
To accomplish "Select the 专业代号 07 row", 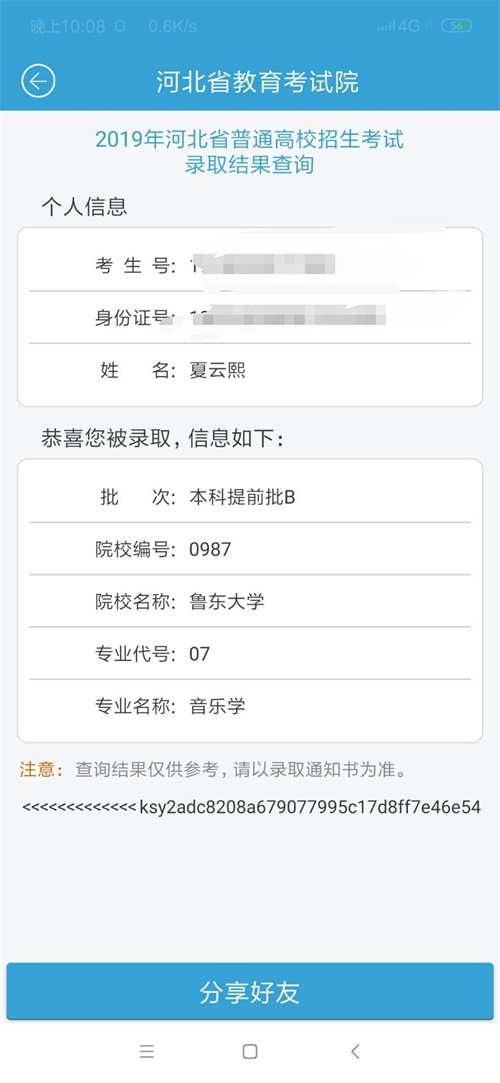I will click(x=250, y=653).
